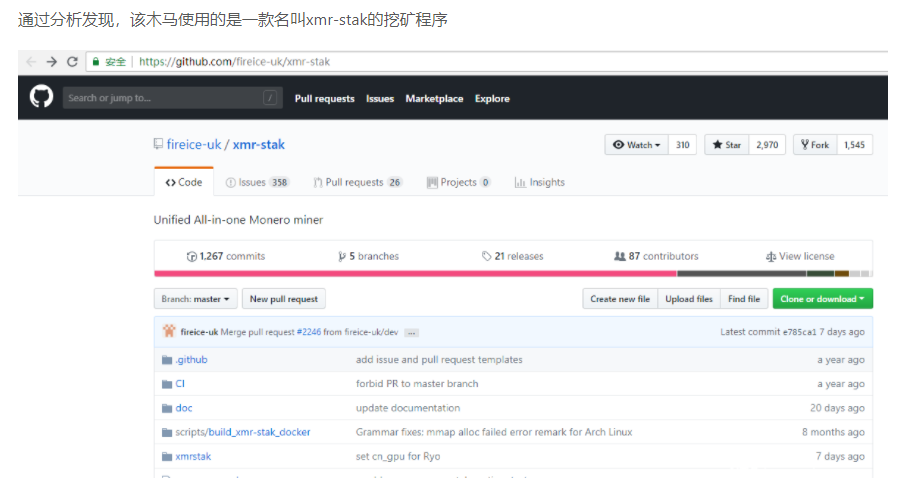Open Clone or download dropdown
Screen dimensions: 915x487
(823, 299)
